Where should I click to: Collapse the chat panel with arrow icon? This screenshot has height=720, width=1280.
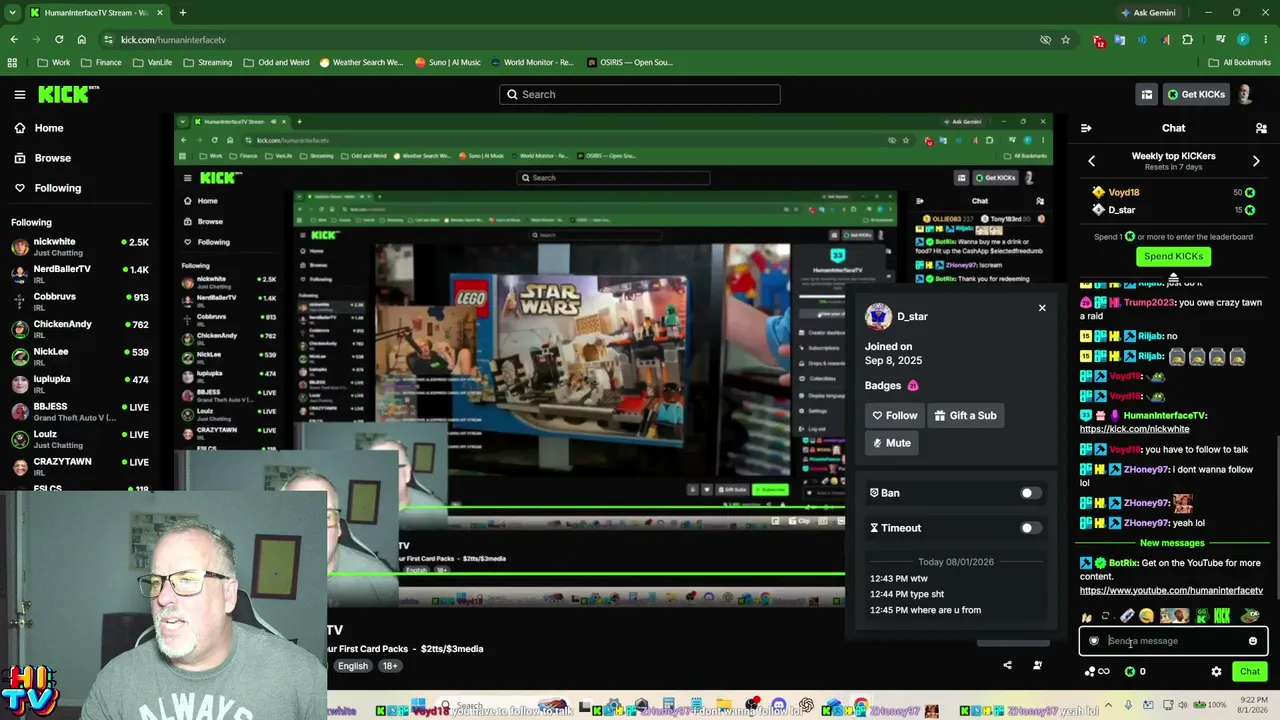(1086, 128)
